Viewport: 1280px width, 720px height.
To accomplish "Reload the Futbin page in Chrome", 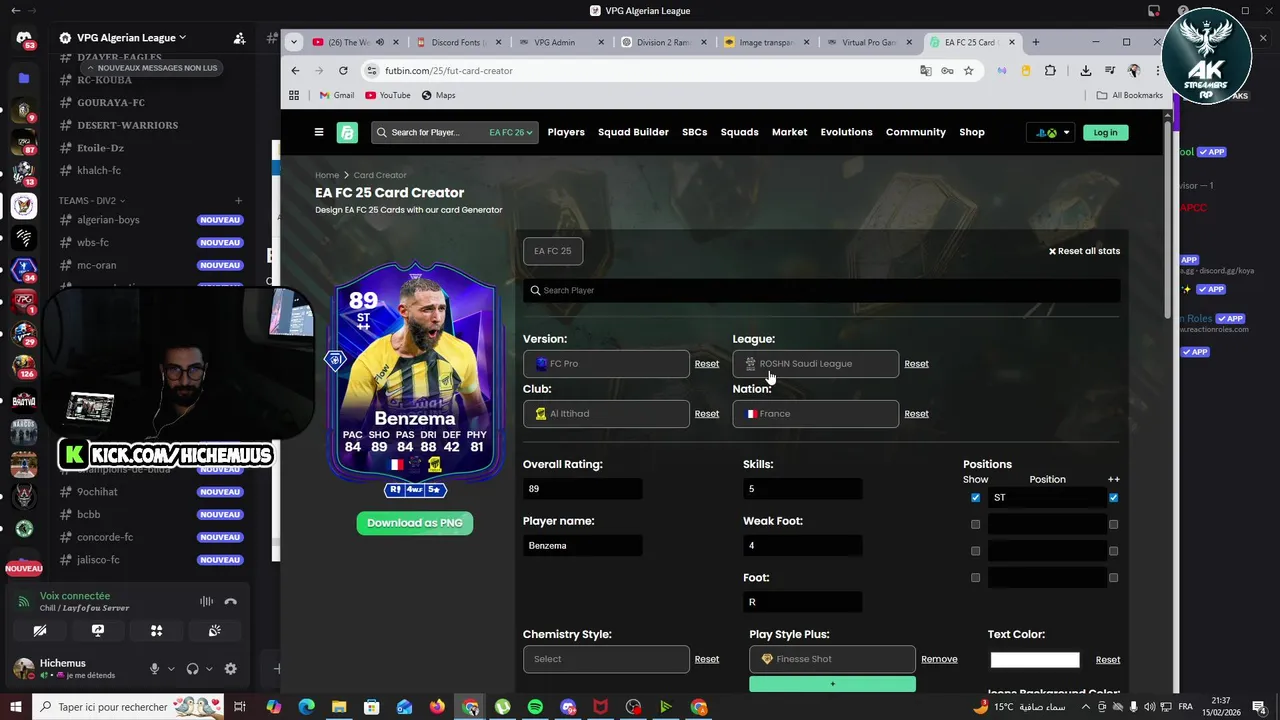I will coord(343,71).
